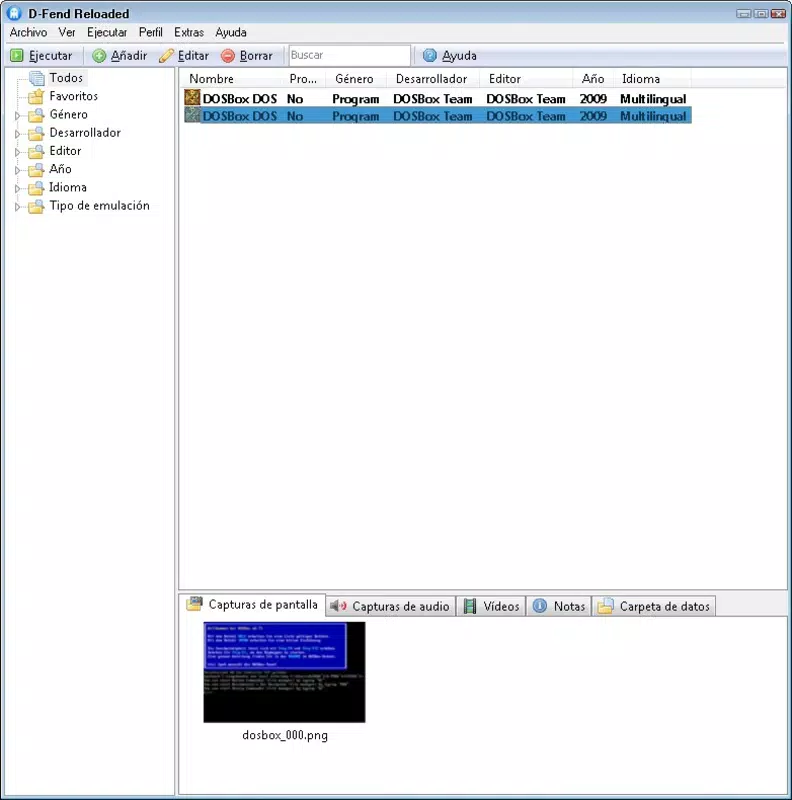This screenshot has height=800, width=792.
Task: Expand the Editor tree node
Action: click(17, 152)
